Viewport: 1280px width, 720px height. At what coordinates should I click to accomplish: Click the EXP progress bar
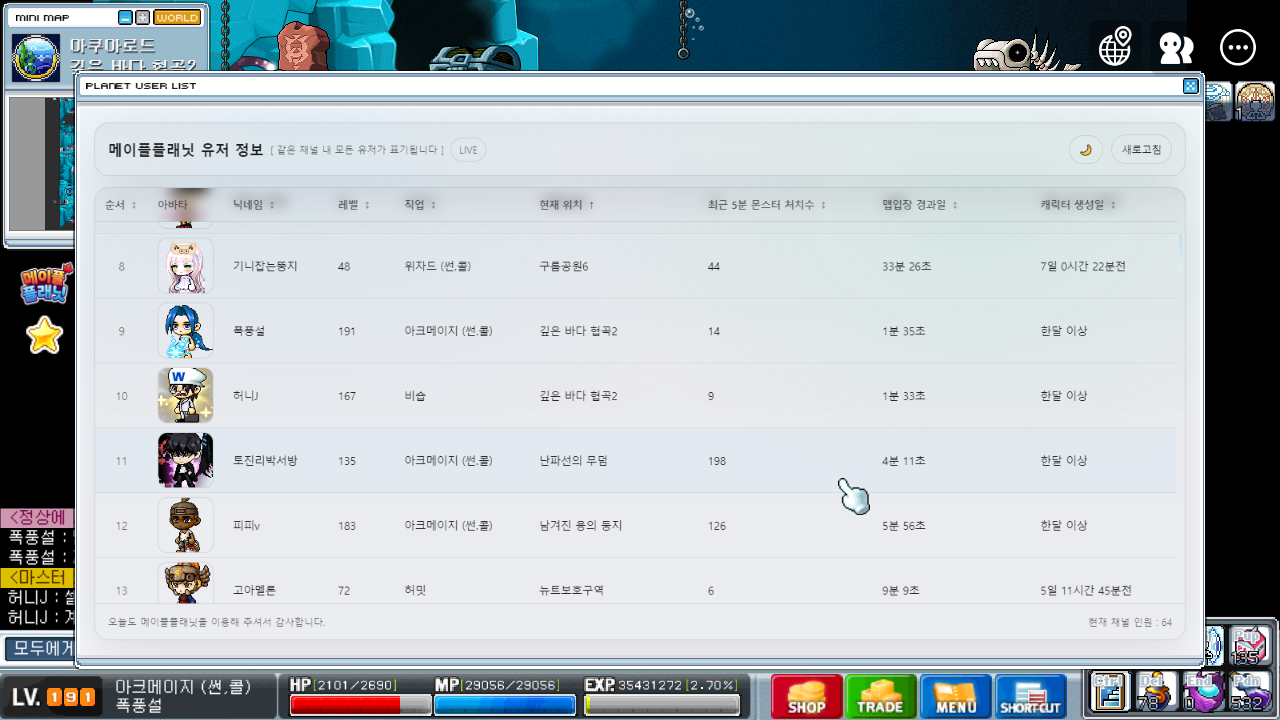[x=662, y=705]
